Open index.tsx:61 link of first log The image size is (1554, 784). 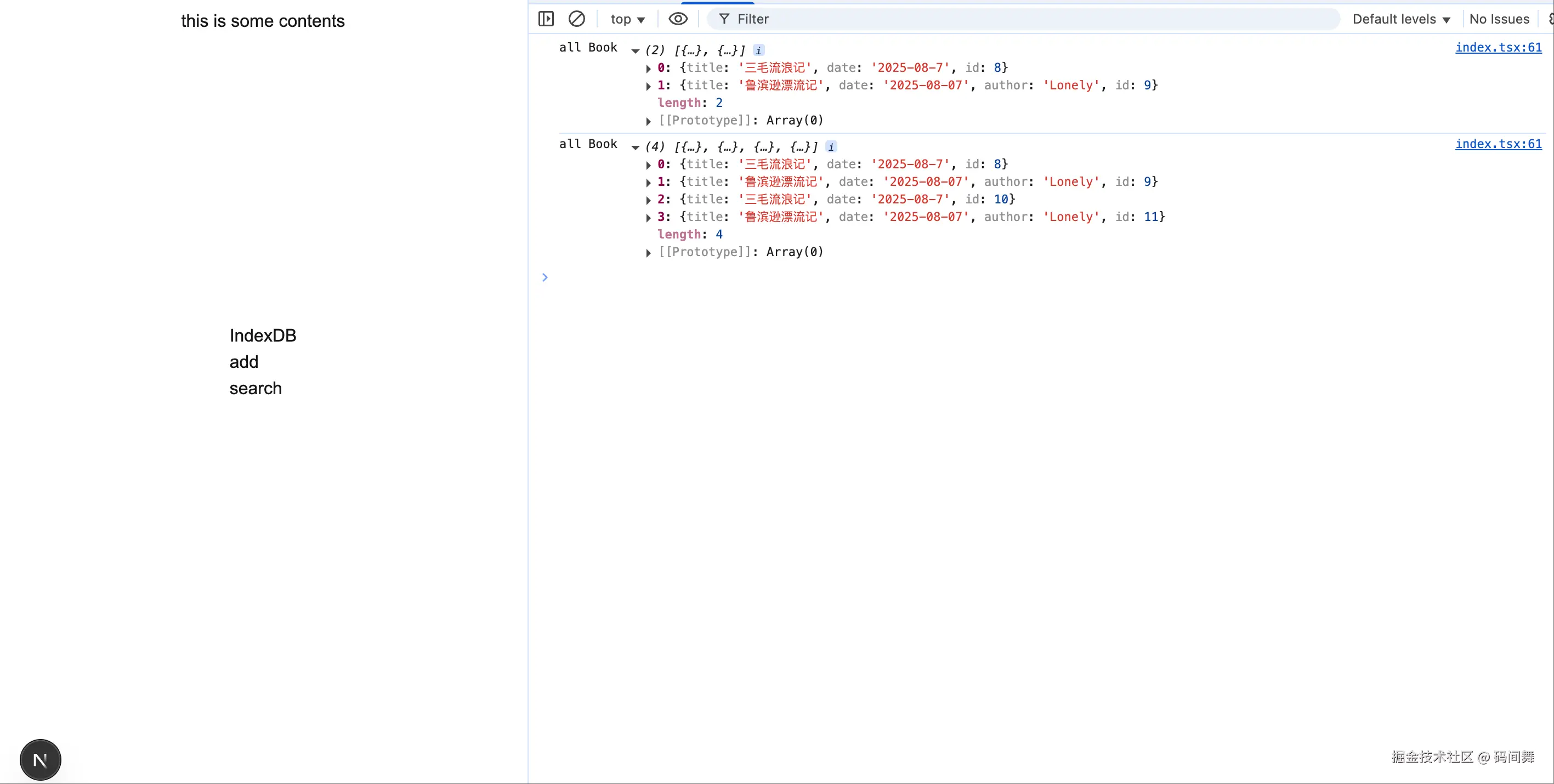point(1499,48)
